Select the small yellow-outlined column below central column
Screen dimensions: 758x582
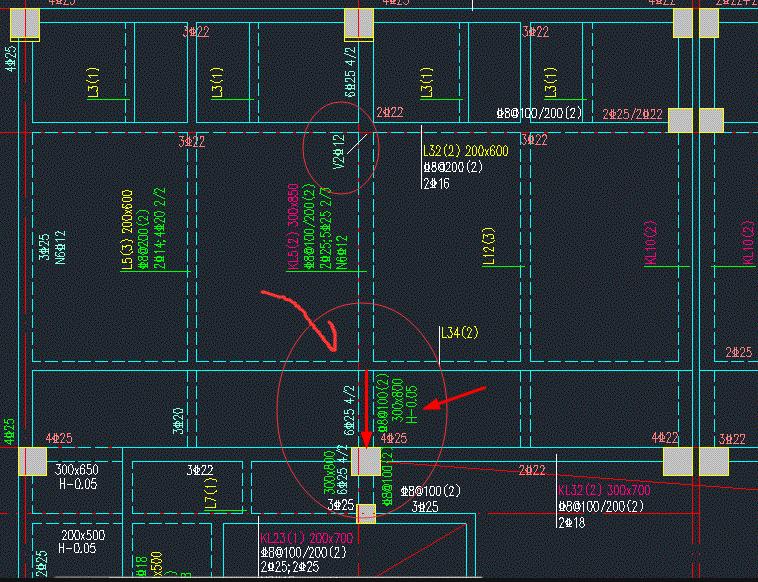pyautogui.click(x=366, y=513)
